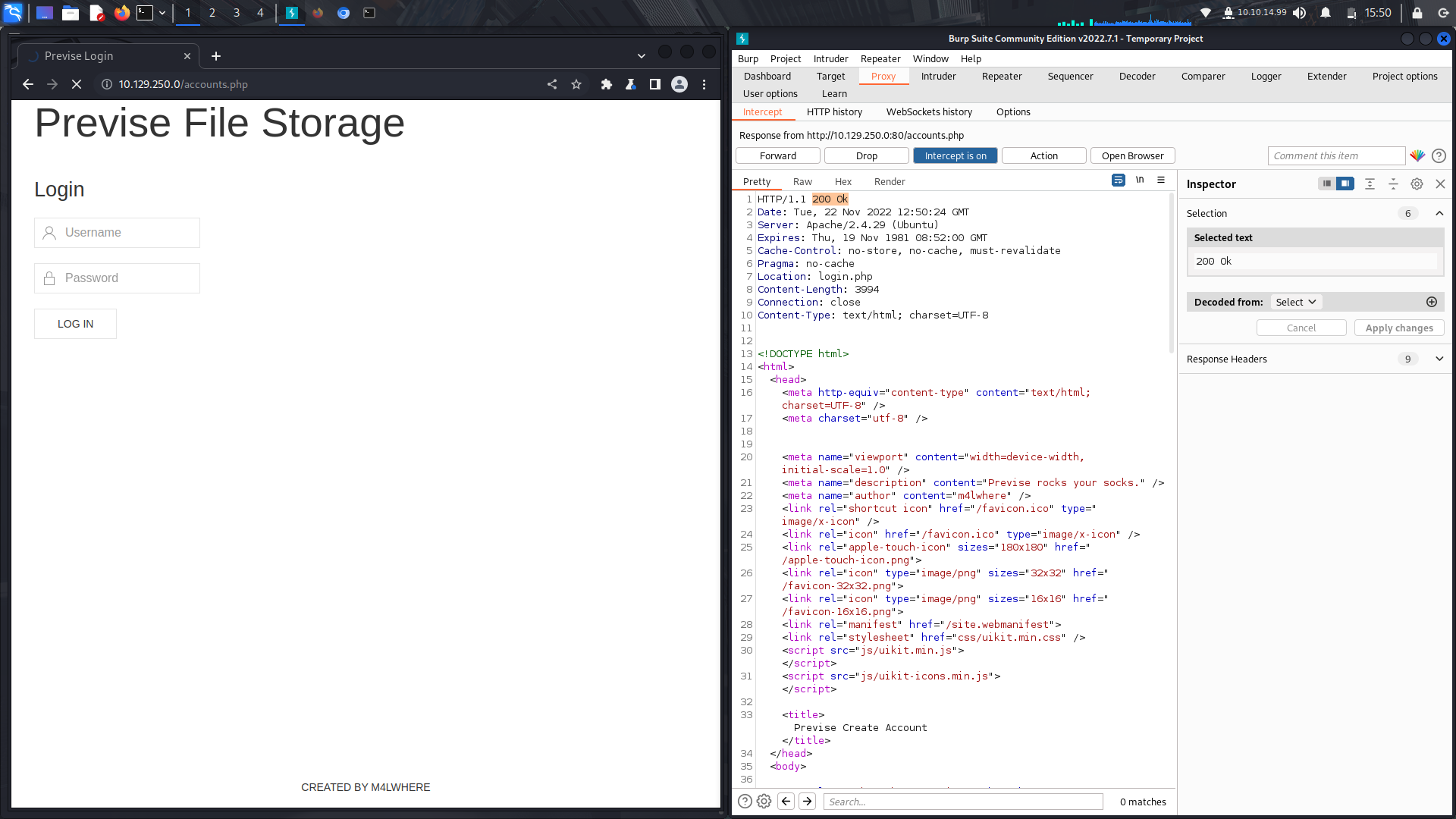Forward the intercepted response
Image resolution: width=1456 pixels, height=819 pixels.
coord(777,155)
